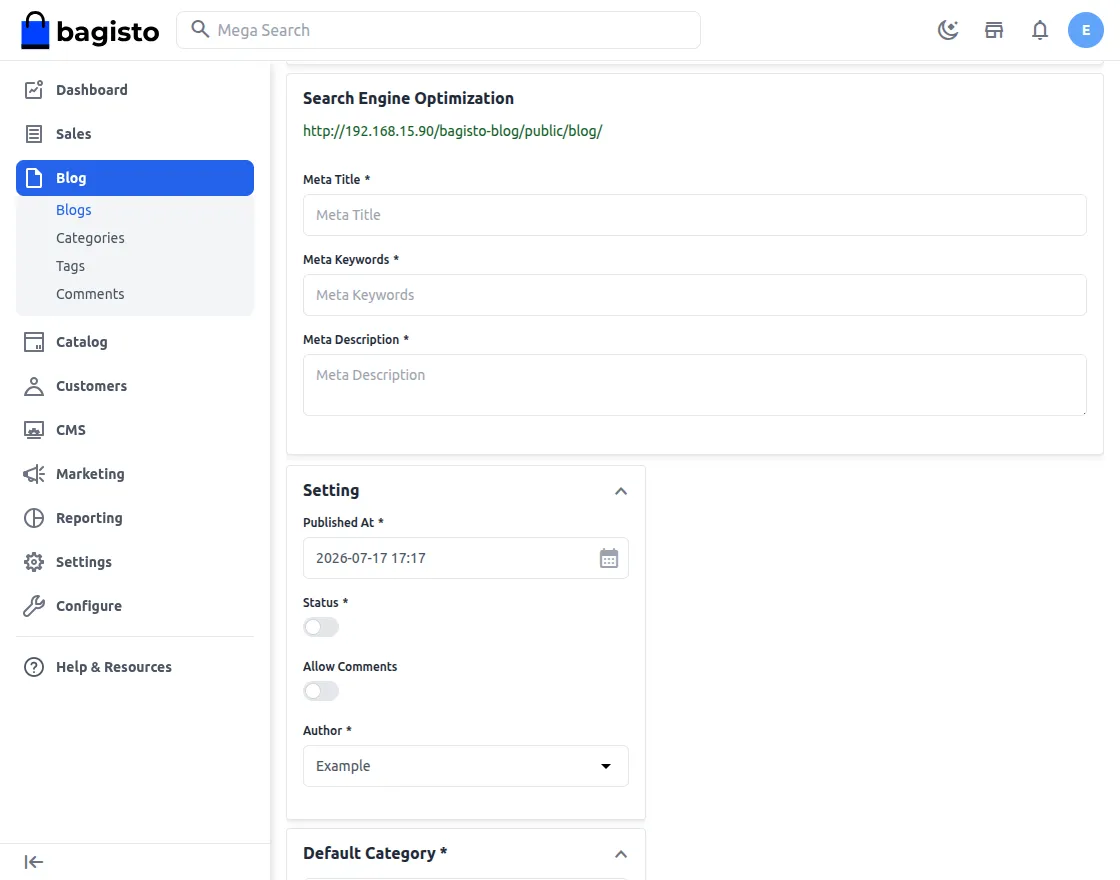Screen dimensions: 1120x880
Task: Click the Blog document icon
Action: click(x=34, y=178)
